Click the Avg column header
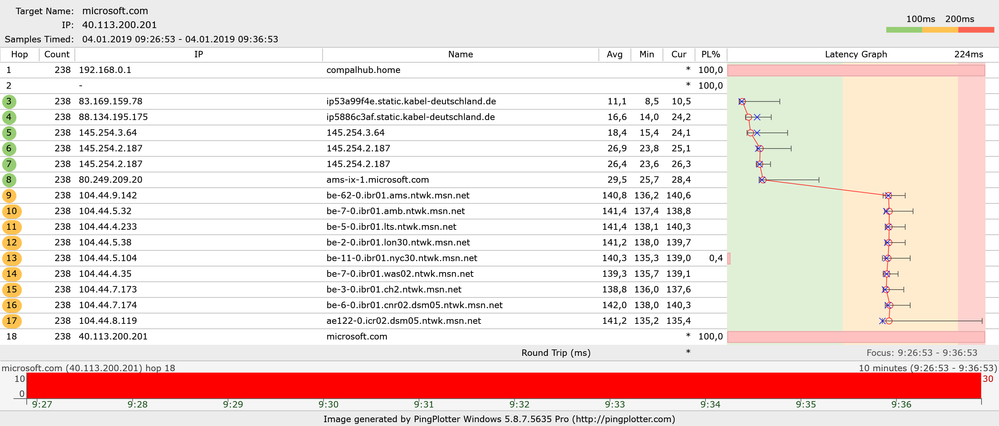 click(614, 55)
